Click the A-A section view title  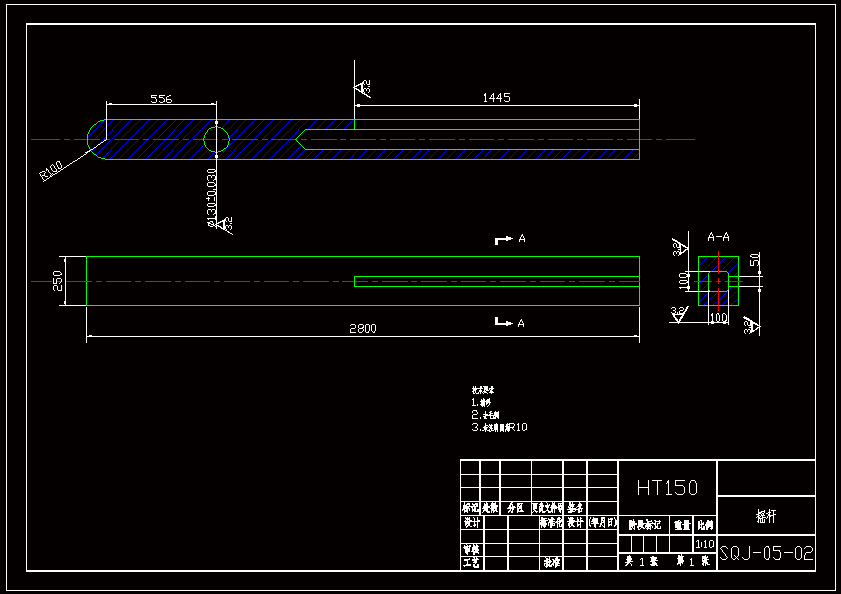(x=718, y=237)
